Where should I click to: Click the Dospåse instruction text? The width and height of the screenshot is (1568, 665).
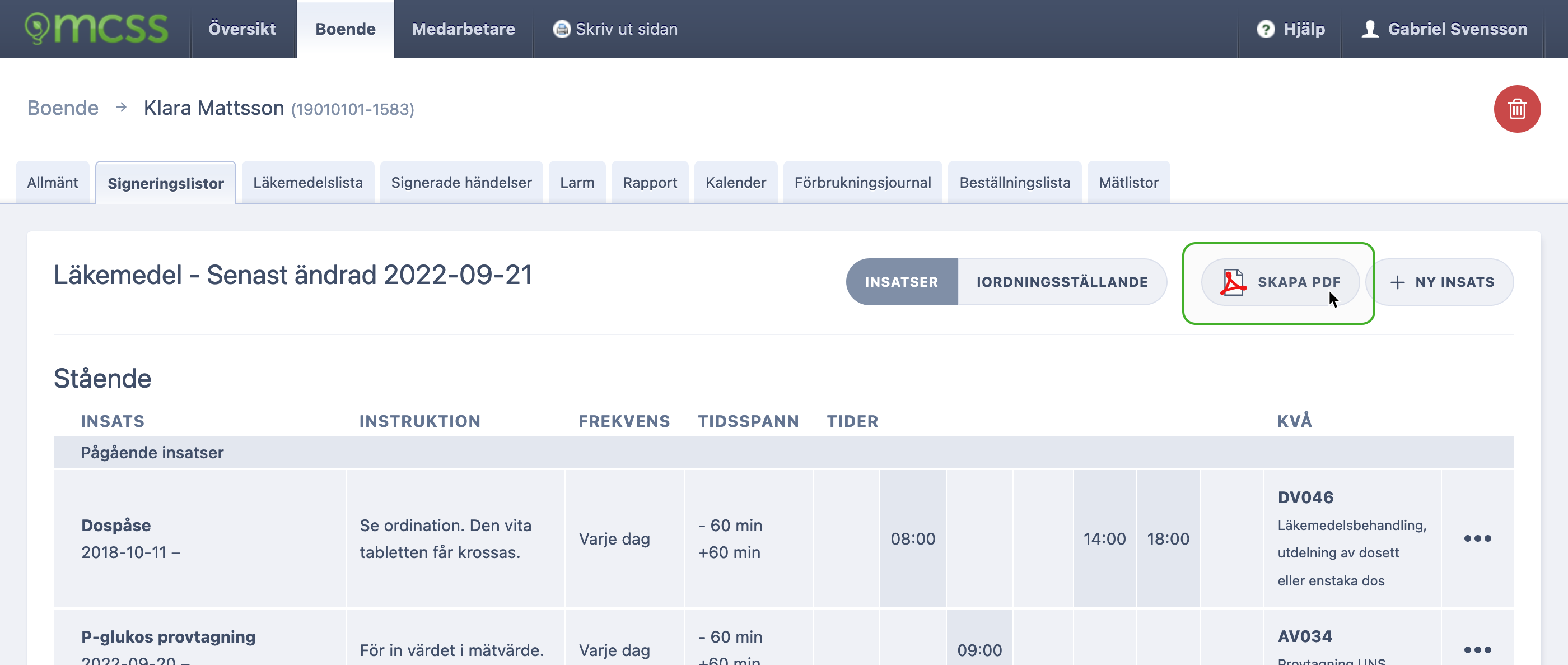click(445, 538)
